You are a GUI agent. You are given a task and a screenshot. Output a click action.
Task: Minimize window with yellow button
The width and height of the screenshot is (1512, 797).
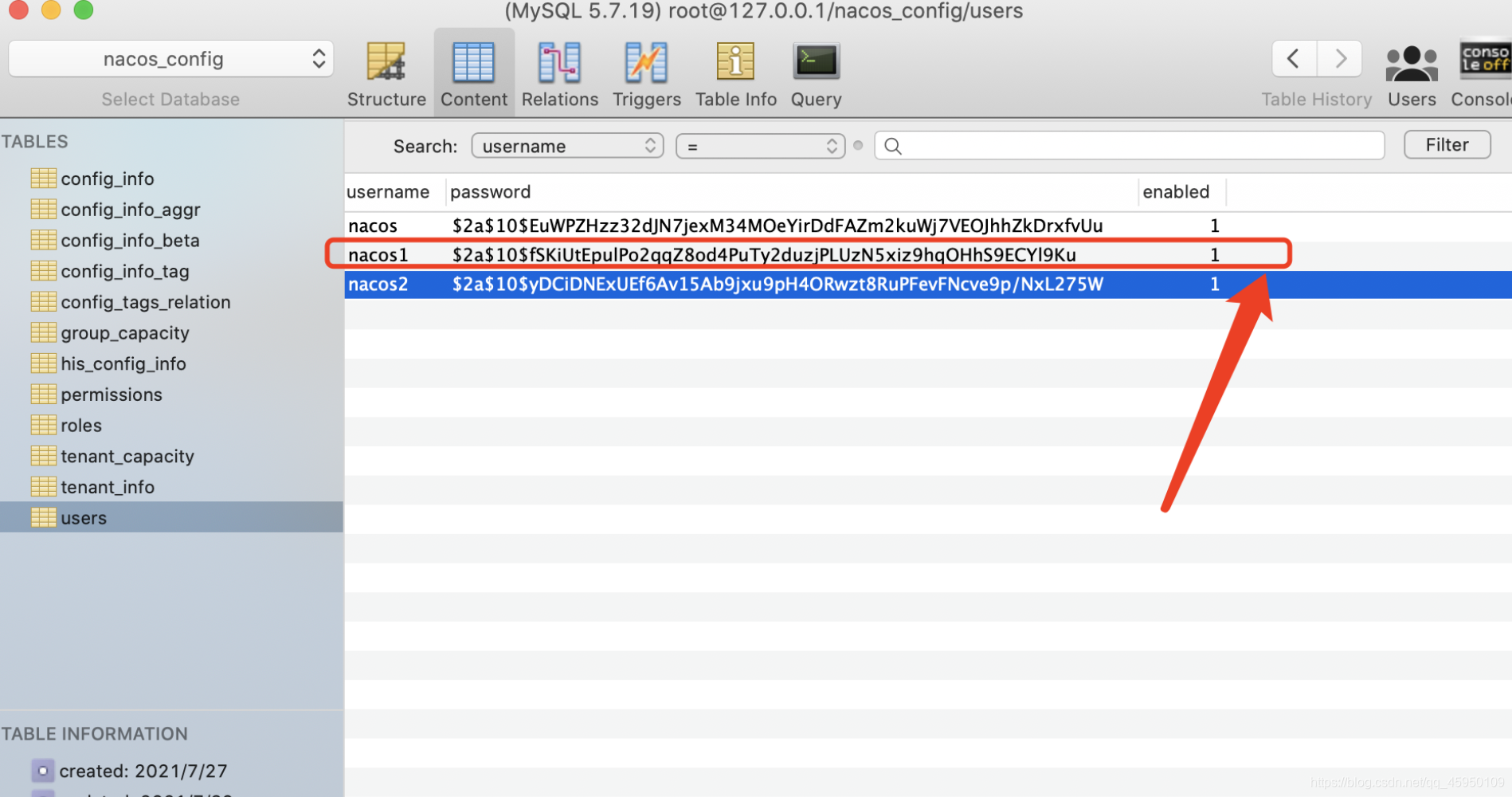click(51, 9)
